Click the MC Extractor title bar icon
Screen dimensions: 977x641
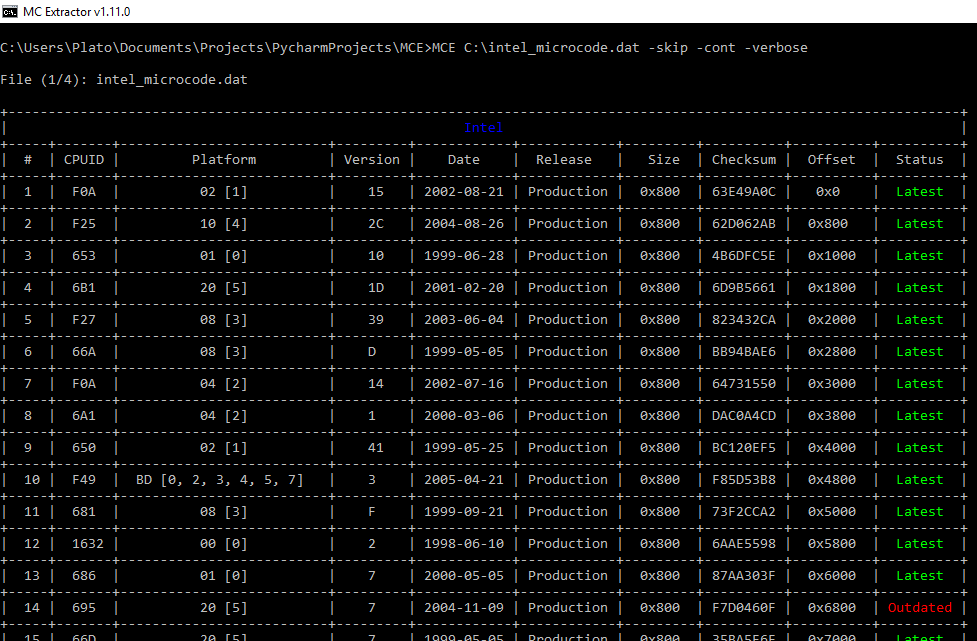[10, 10]
